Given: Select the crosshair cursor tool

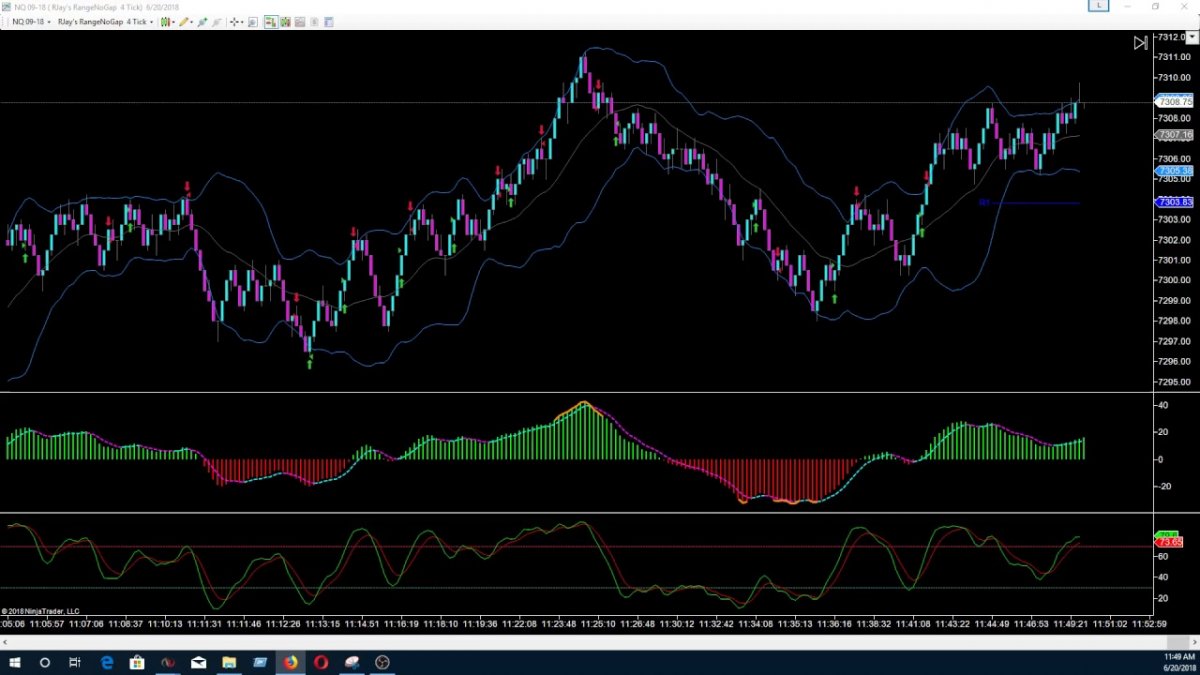Looking at the screenshot, I should pos(235,21).
